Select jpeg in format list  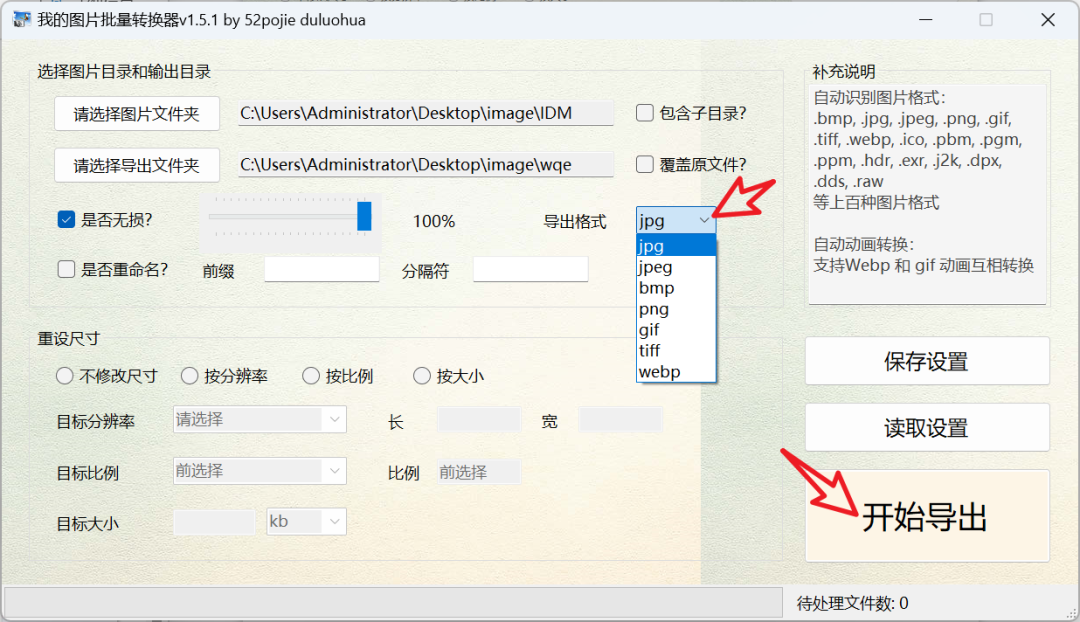(x=676, y=267)
